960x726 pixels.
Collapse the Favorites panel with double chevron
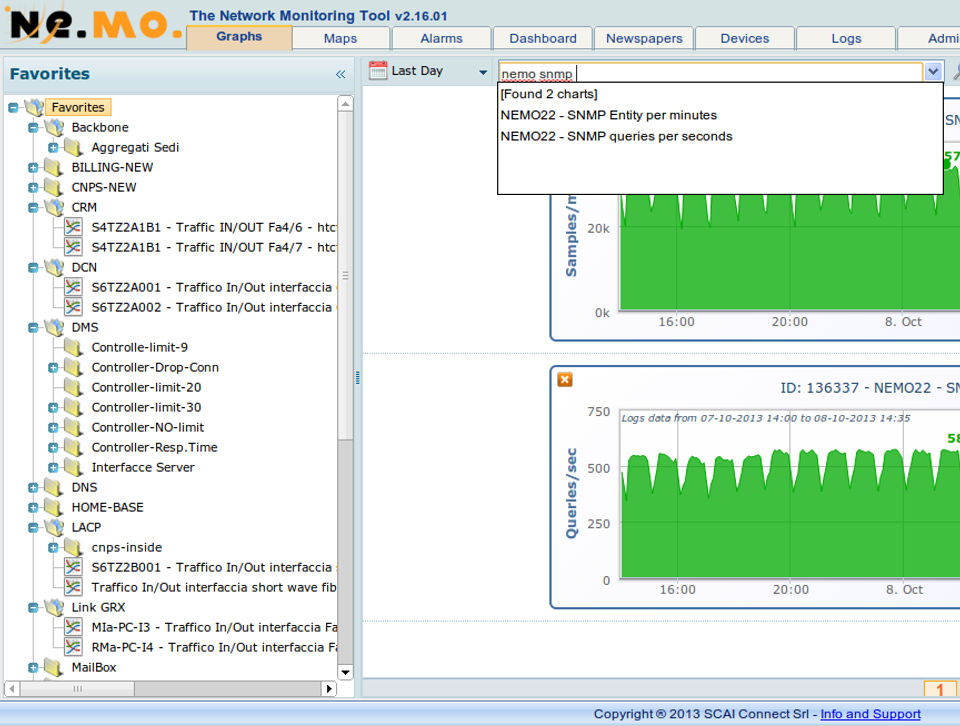[340, 74]
